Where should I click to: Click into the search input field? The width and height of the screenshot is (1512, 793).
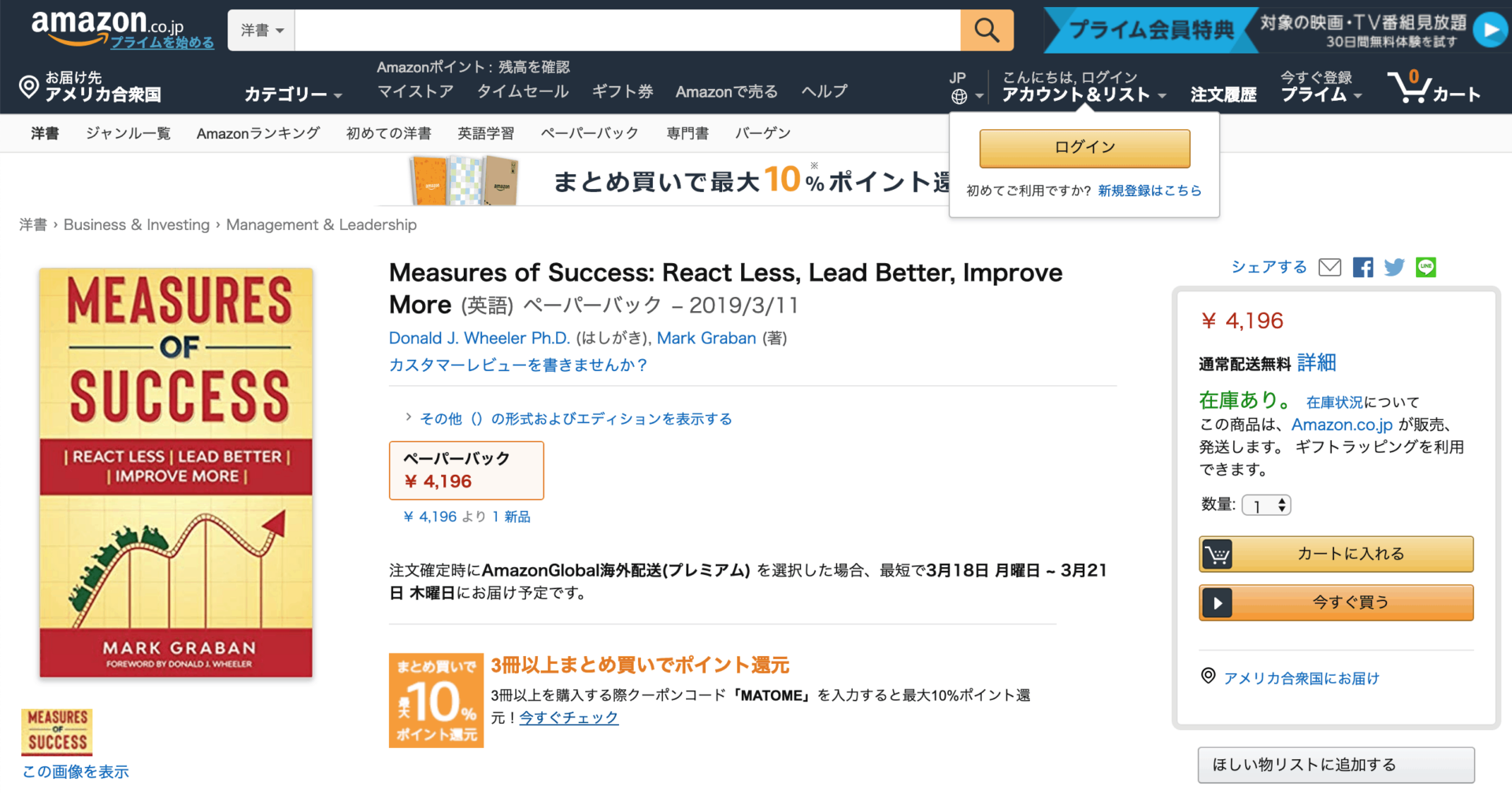click(x=627, y=31)
